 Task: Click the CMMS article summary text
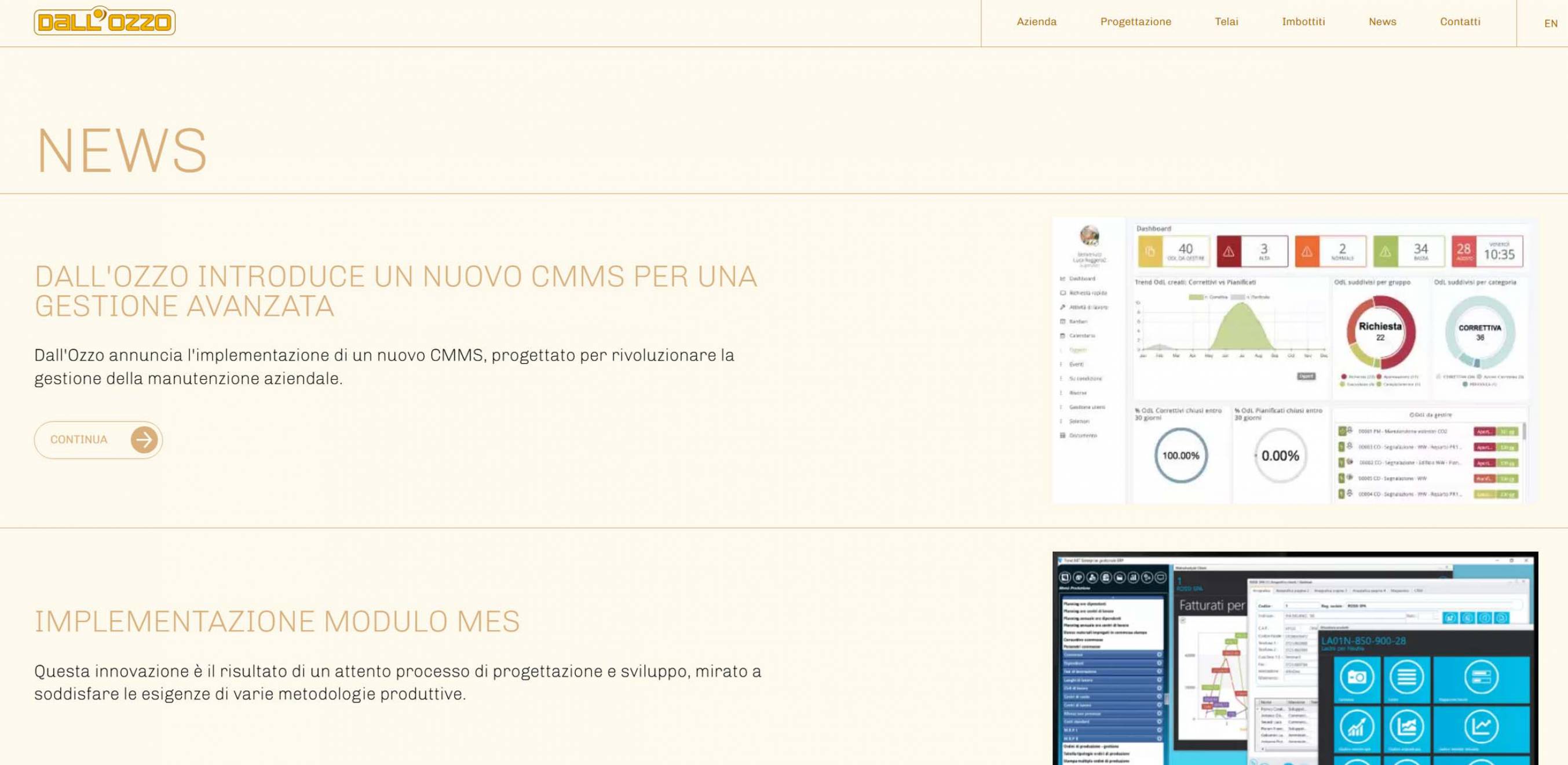[x=384, y=367]
